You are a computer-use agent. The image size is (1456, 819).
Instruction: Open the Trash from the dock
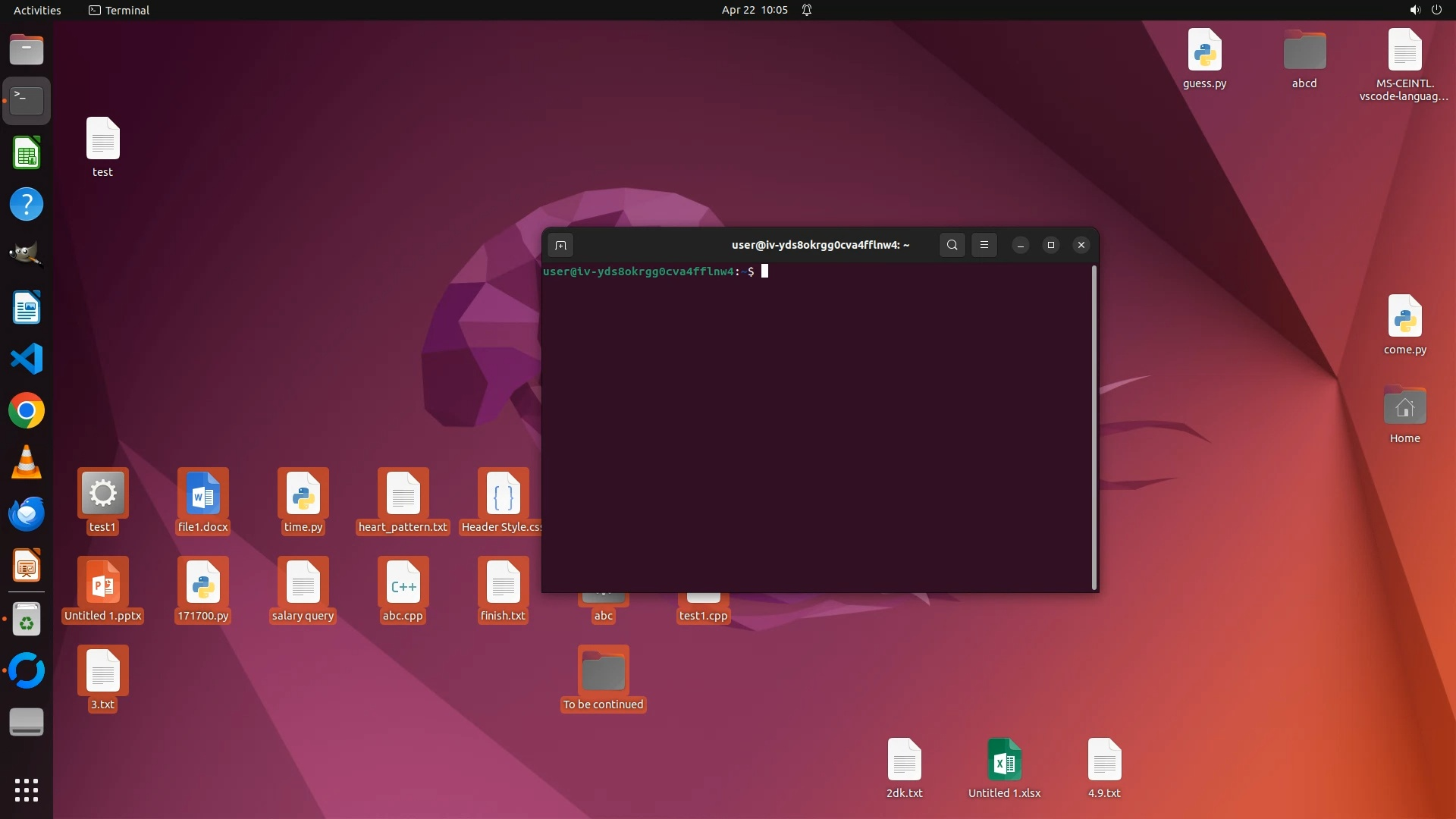[27, 620]
